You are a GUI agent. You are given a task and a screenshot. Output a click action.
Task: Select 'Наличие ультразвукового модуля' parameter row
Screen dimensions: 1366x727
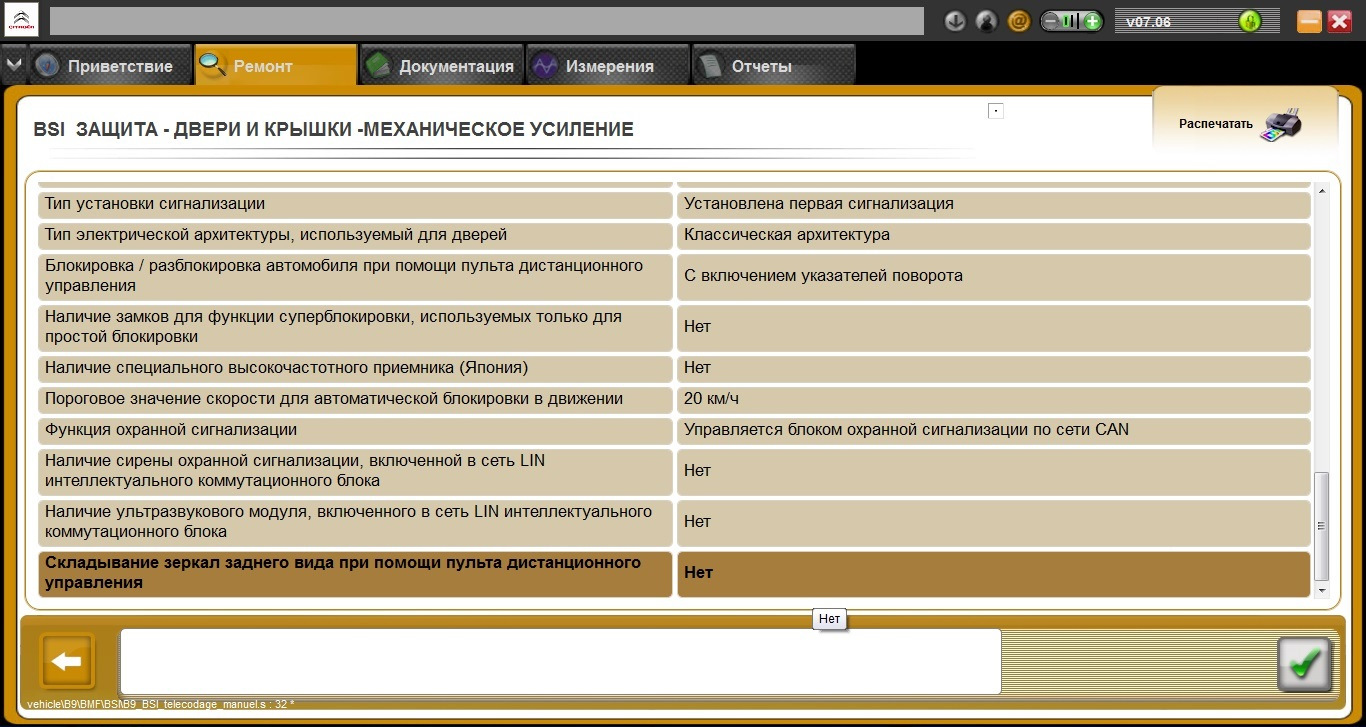tap(355, 522)
